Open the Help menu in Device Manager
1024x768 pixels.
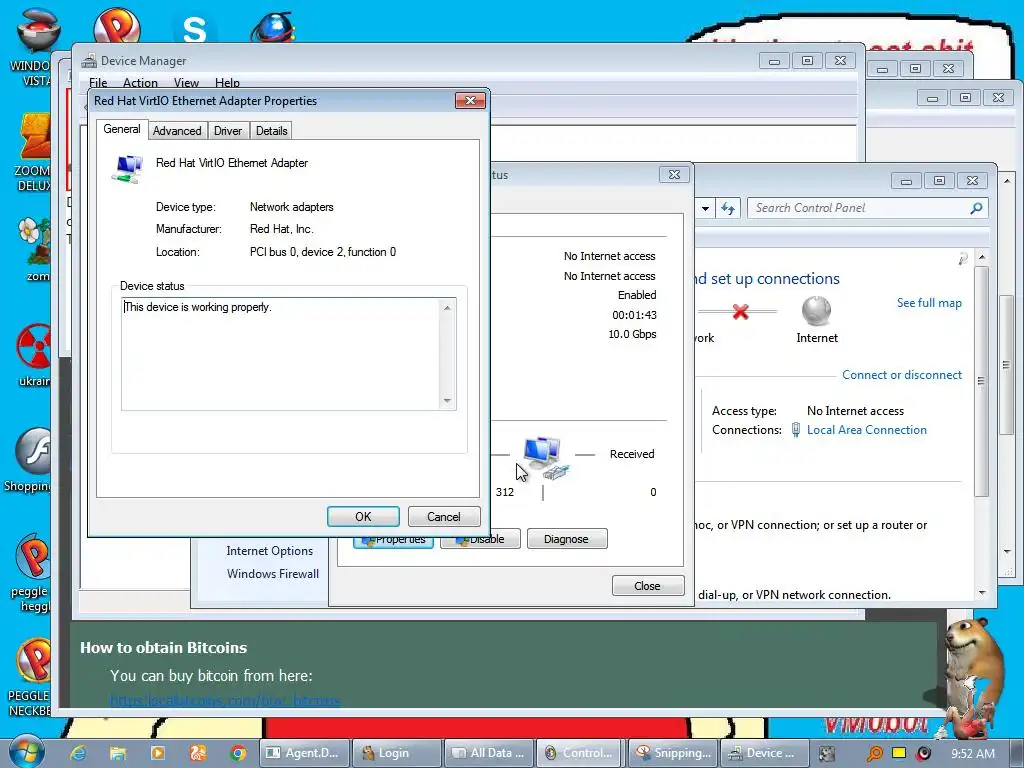click(x=227, y=83)
